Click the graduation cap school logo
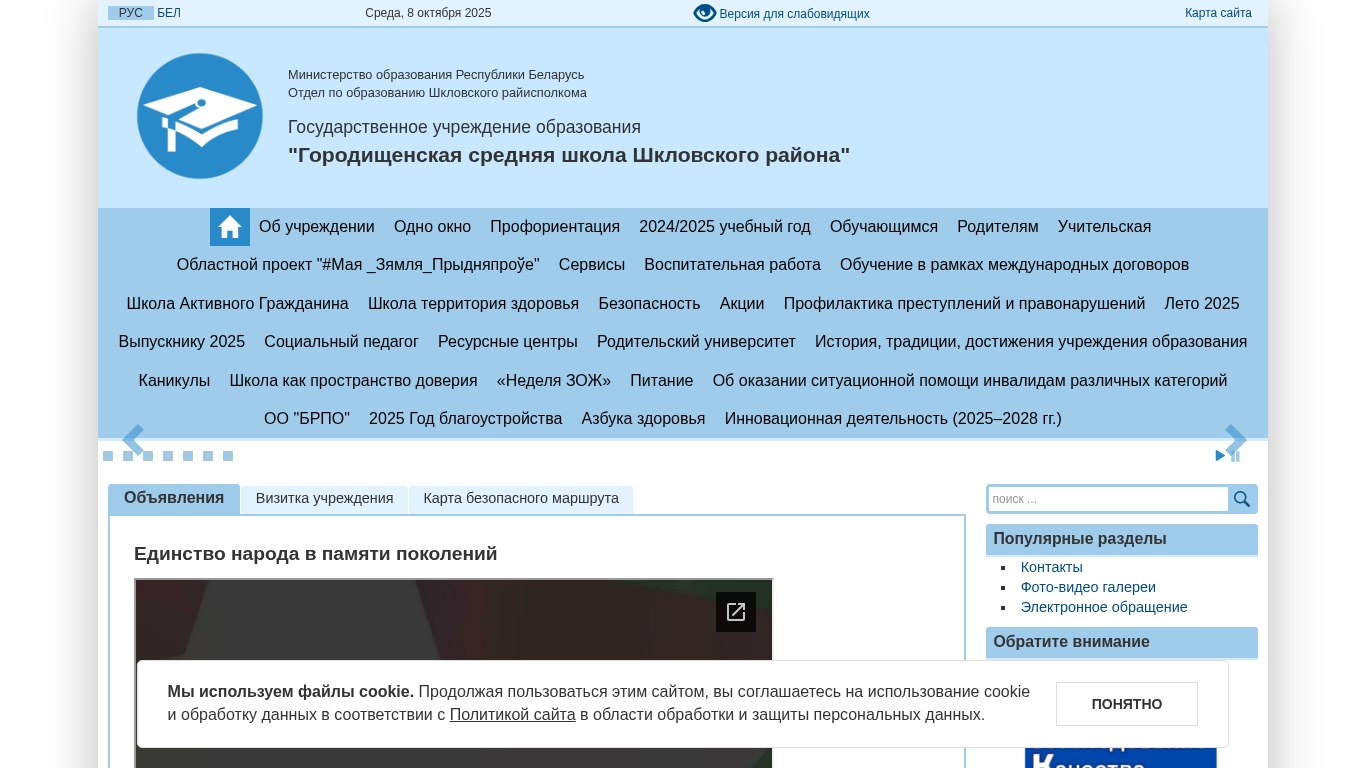The height and width of the screenshot is (768, 1366). click(200, 116)
